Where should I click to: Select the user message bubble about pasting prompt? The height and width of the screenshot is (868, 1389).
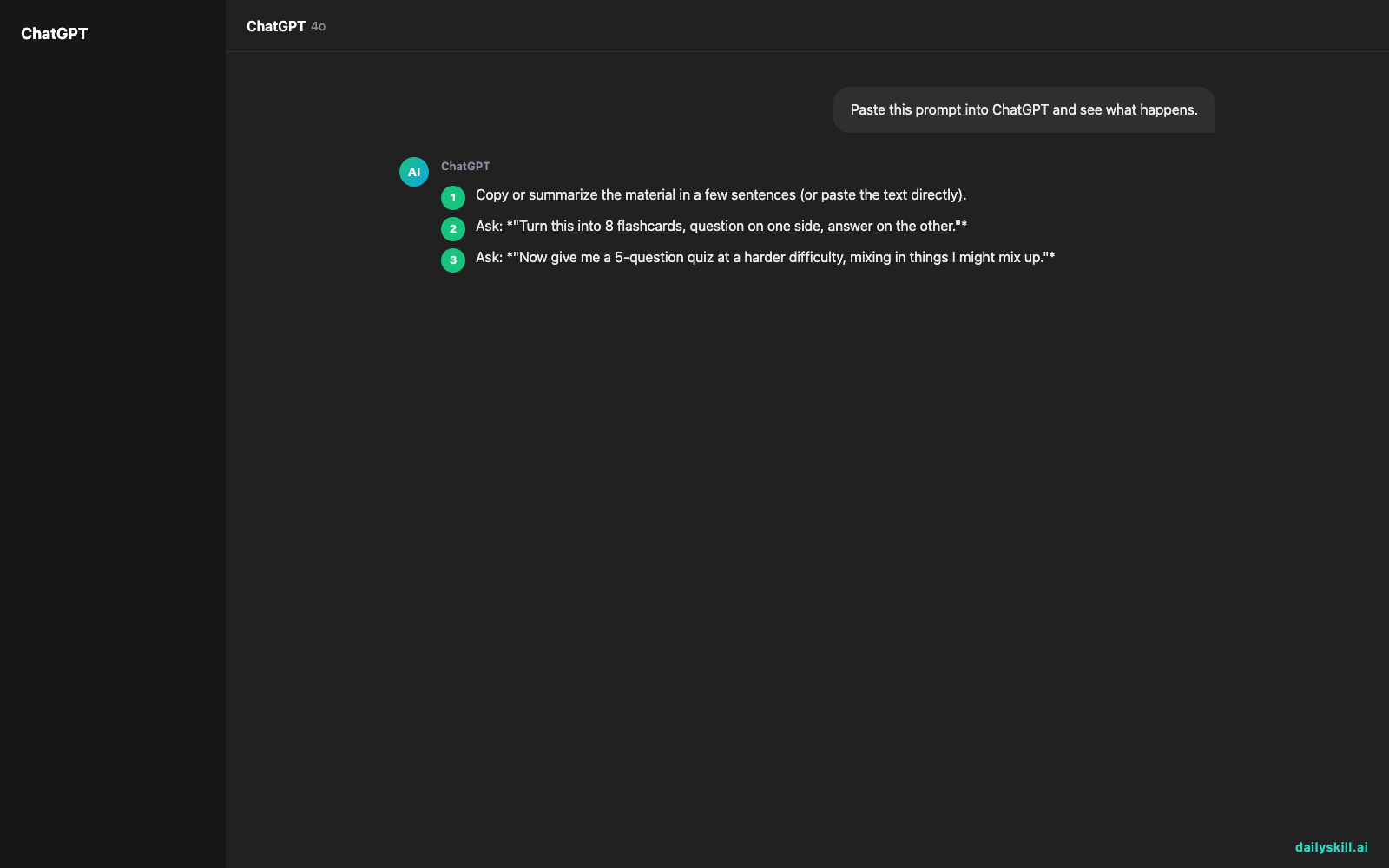coord(1024,110)
